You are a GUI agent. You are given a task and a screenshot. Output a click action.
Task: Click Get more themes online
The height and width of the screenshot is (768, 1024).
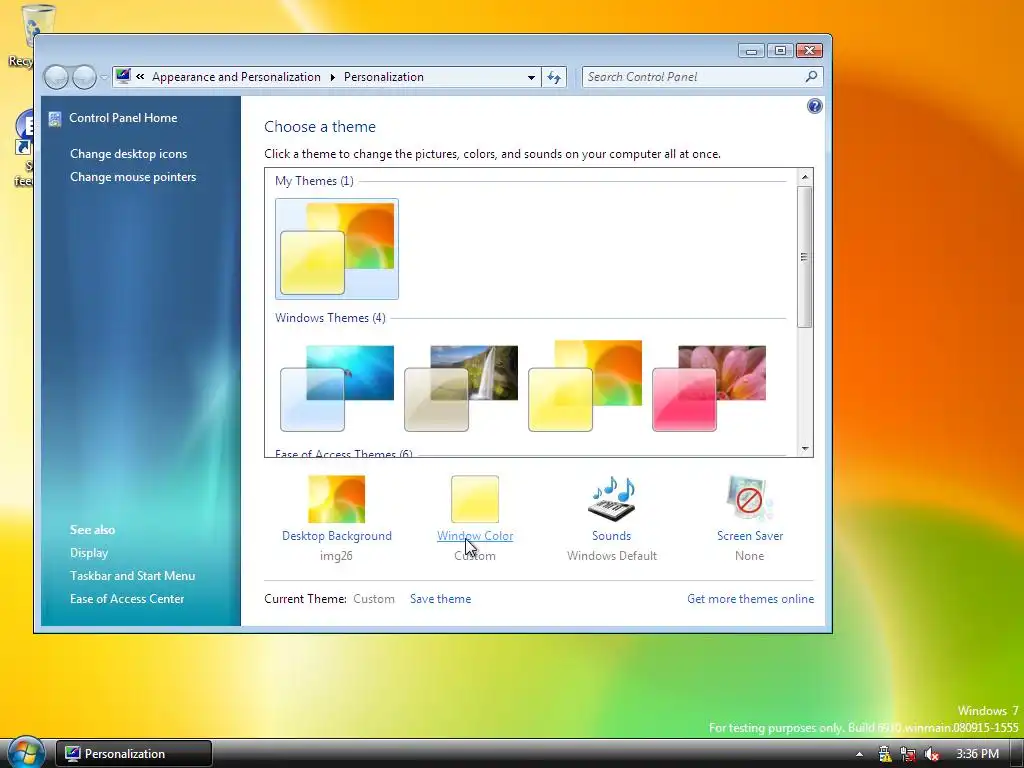click(750, 599)
